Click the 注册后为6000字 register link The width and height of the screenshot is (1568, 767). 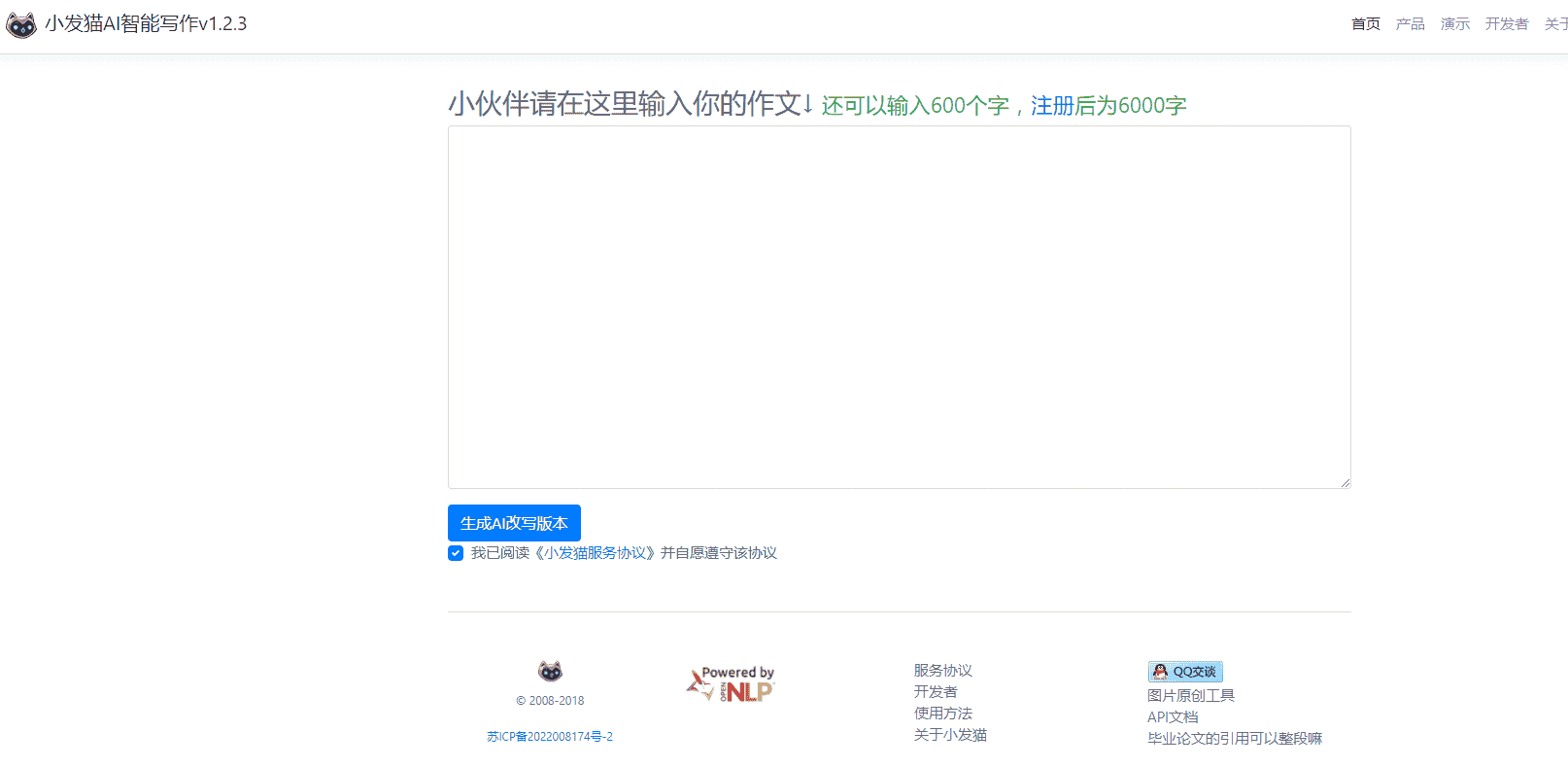pyautogui.click(x=1108, y=105)
